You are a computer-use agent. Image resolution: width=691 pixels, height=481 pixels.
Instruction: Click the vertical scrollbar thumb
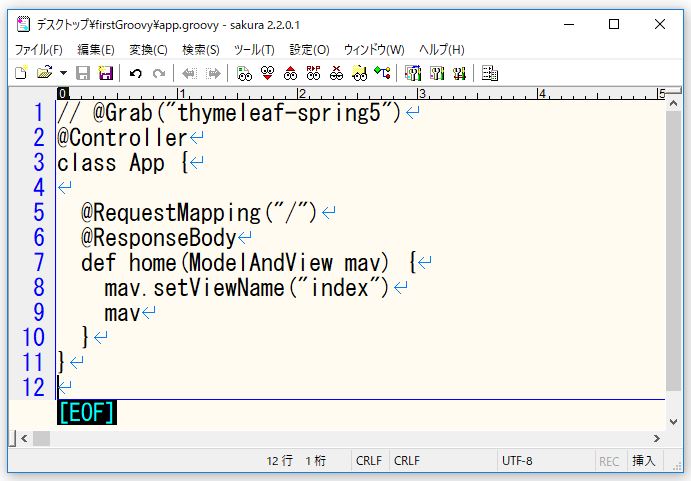[x=673, y=251]
